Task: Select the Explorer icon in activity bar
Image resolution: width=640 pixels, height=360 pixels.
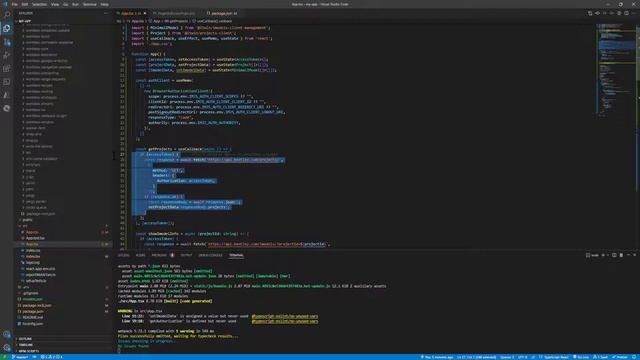Action: (7, 28)
